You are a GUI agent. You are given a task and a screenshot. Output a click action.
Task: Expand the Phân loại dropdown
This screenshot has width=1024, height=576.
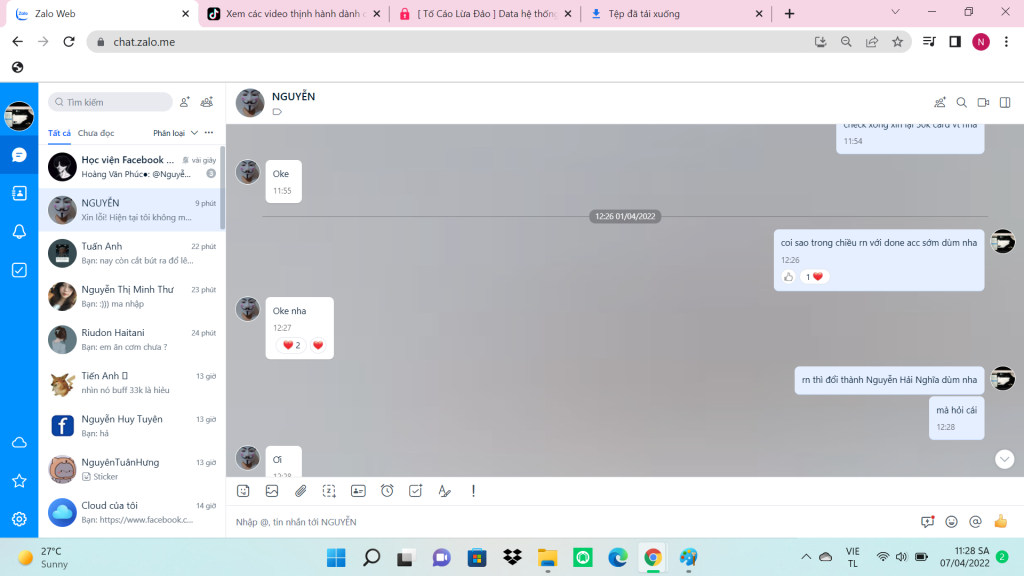175,133
